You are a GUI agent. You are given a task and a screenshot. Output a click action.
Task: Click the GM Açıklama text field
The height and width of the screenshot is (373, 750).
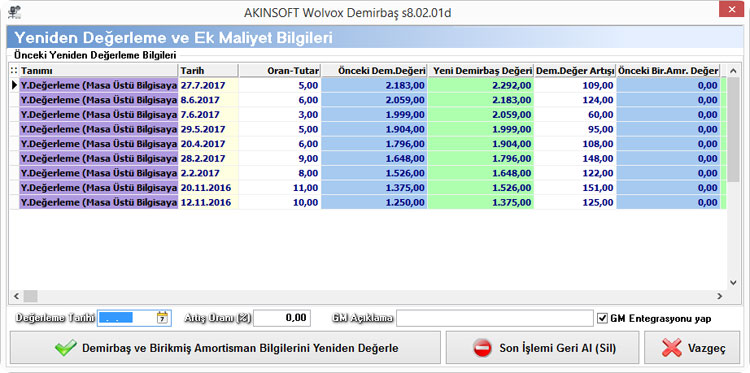[x=495, y=318]
